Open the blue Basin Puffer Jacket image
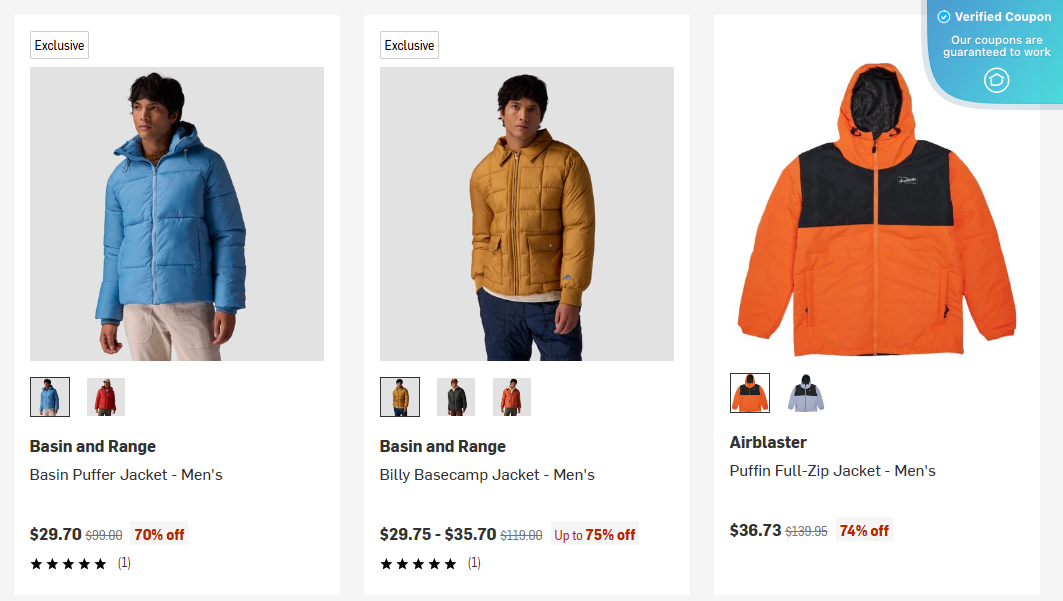 coord(177,214)
